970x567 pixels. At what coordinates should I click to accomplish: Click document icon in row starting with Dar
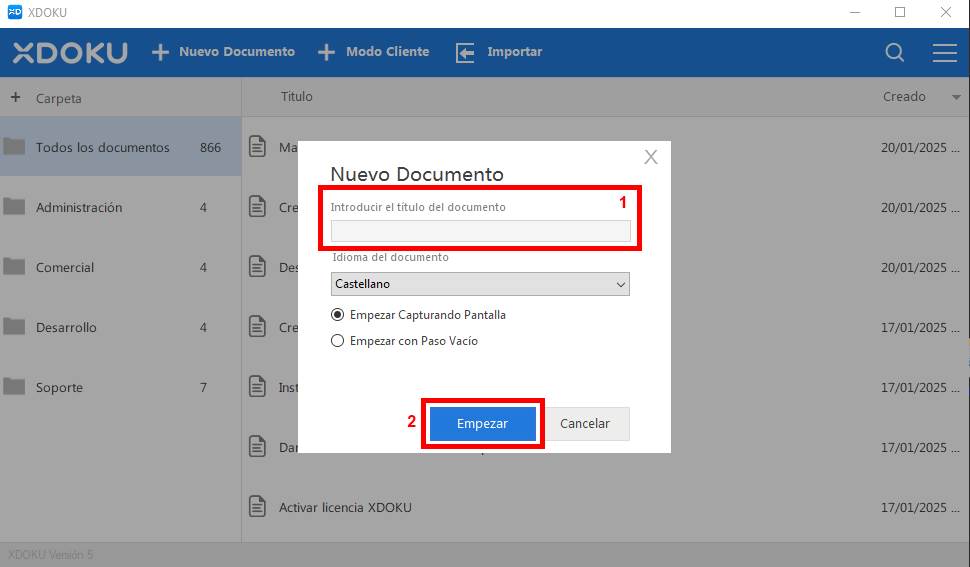click(257, 446)
